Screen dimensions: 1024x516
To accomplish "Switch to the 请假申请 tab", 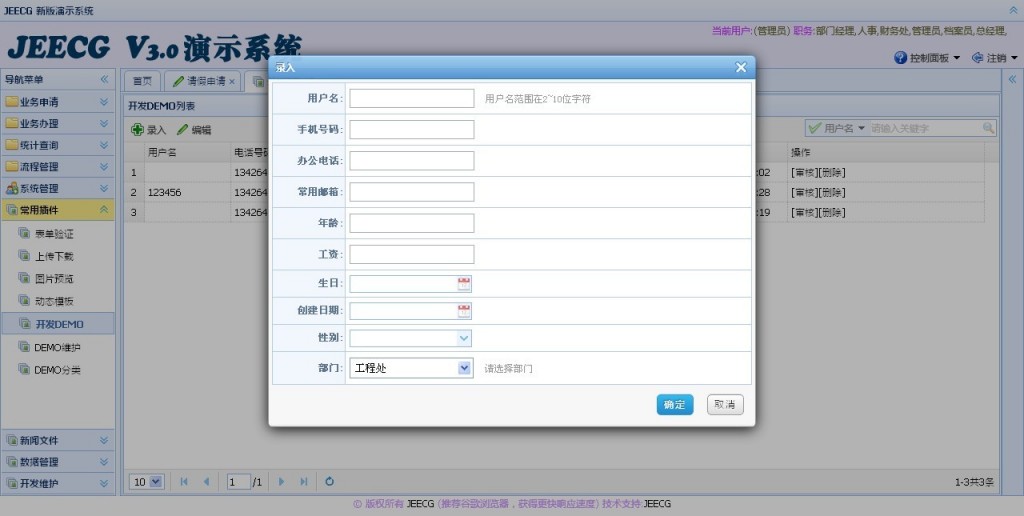I will pyautogui.click(x=200, y=81).
